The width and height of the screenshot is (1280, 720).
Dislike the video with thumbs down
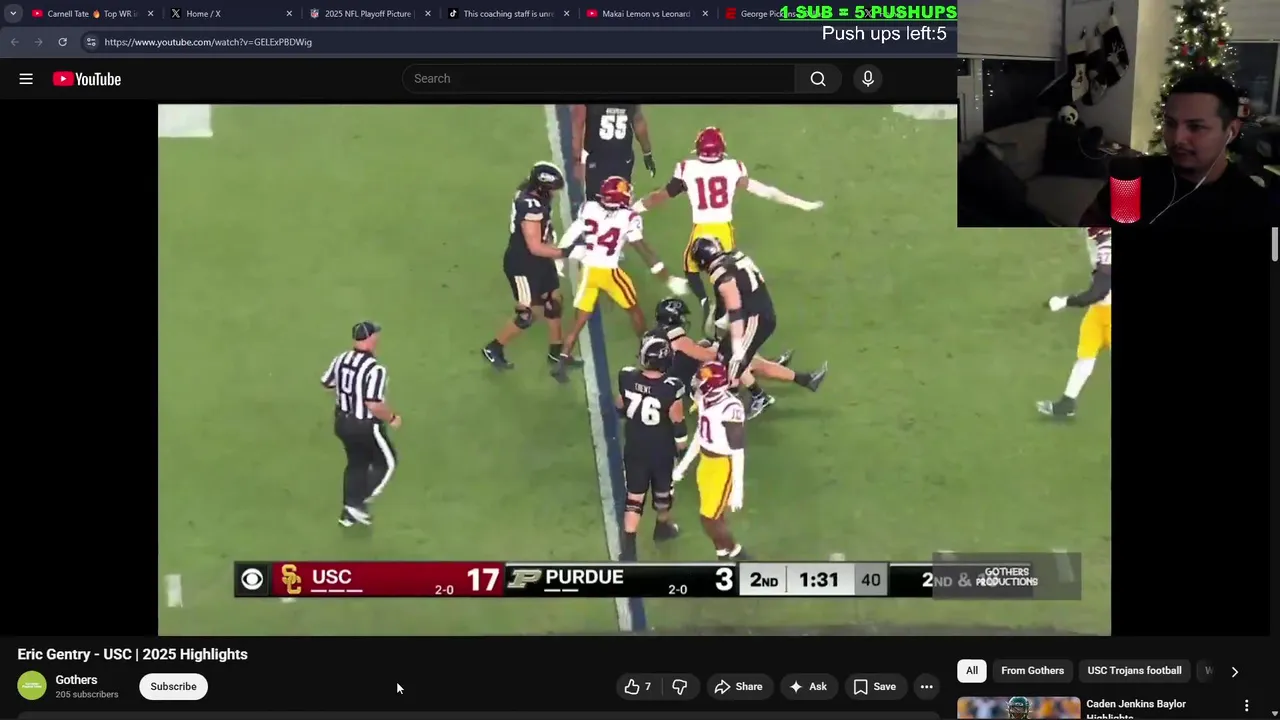pyautogui.click(x=680, y=687)
